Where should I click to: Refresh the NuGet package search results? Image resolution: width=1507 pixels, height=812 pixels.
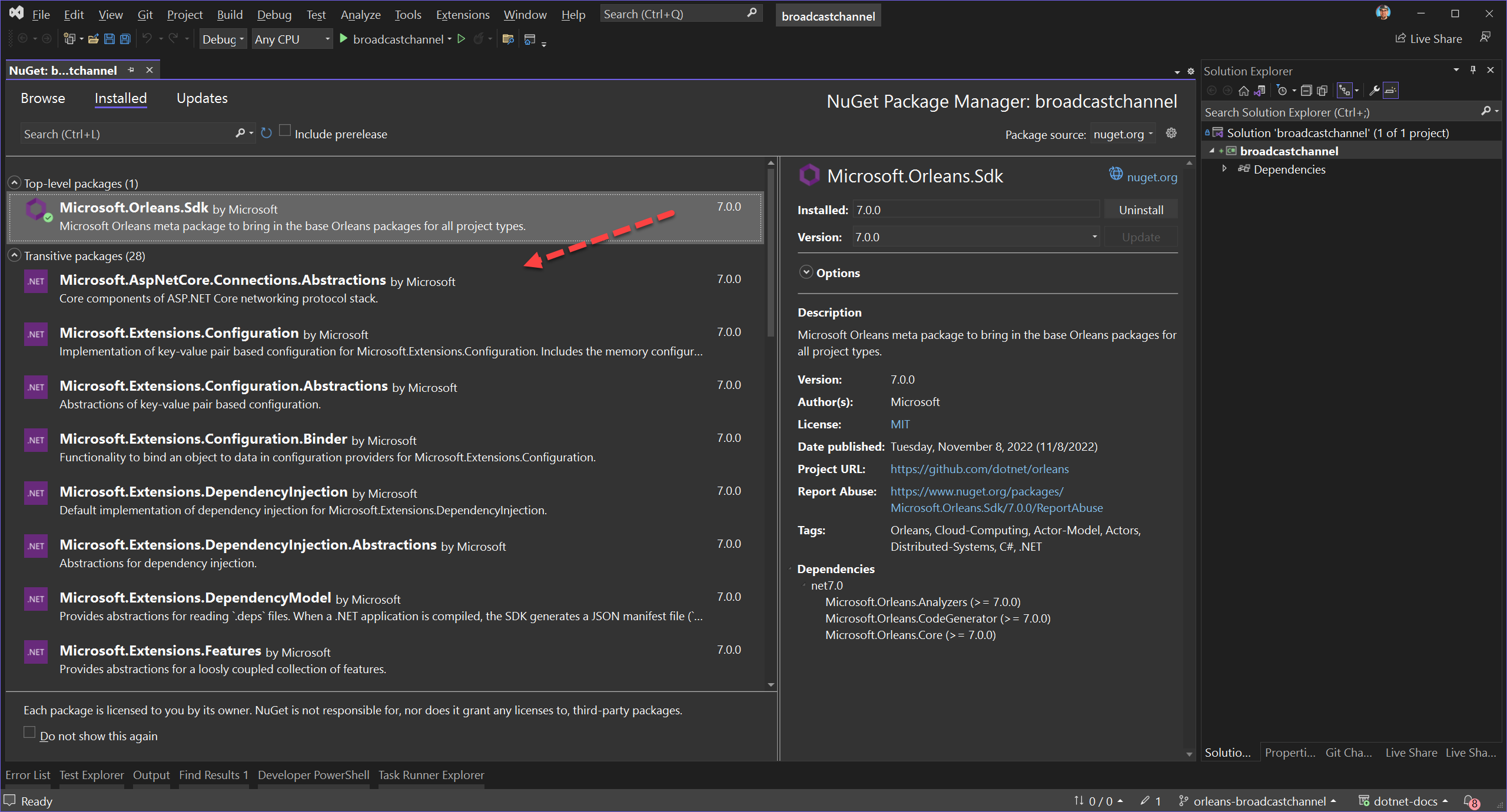(266, 134)
